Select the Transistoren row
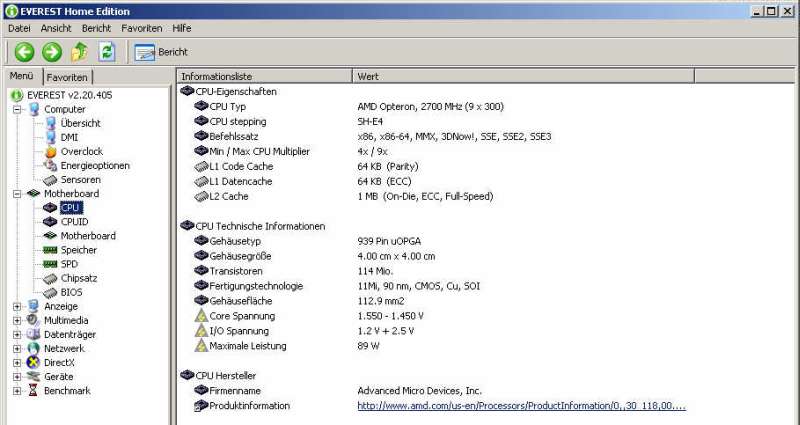This screenshot has width=800, height=425. click(294, 271)
